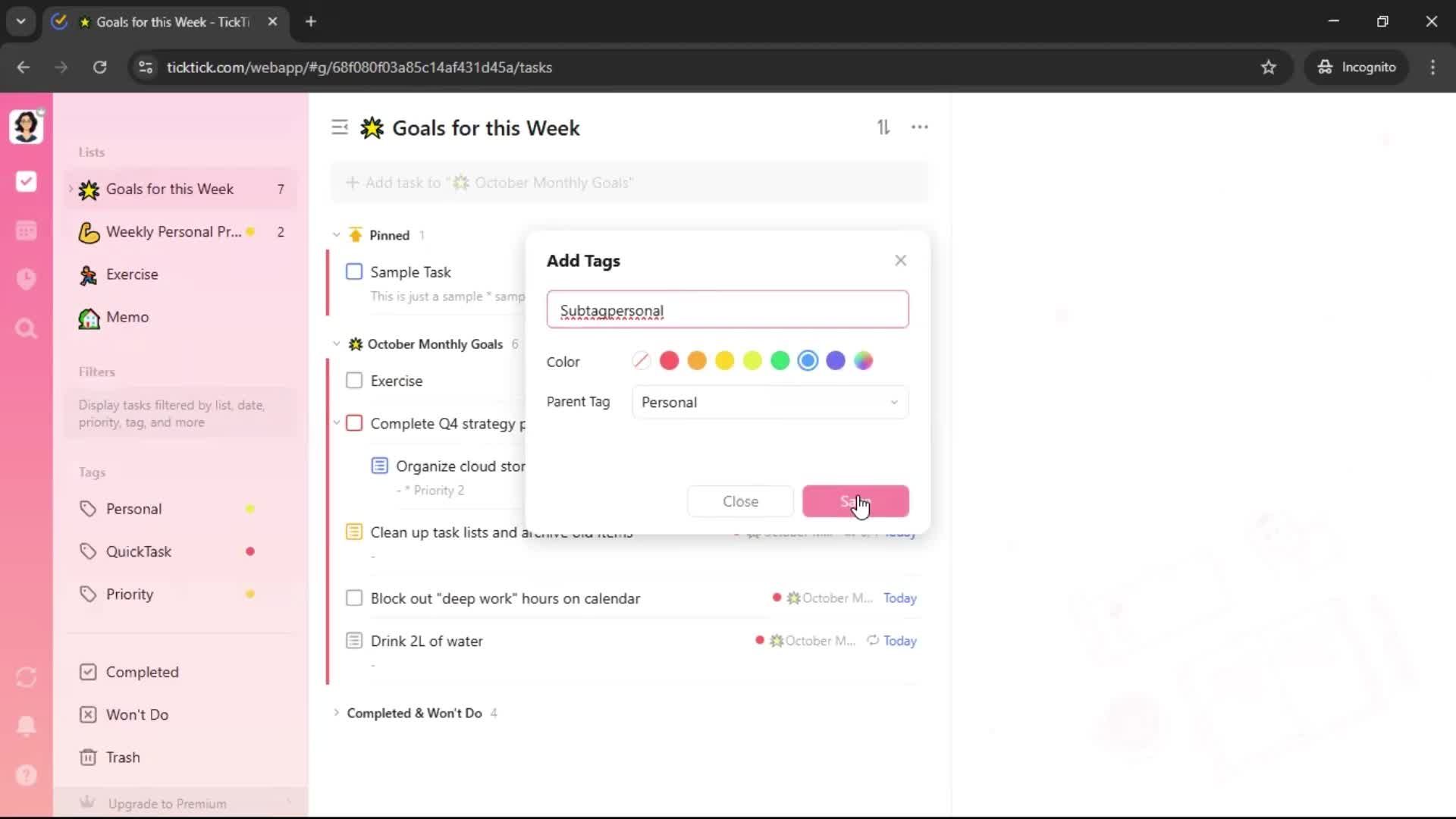Mark the Exercise task as complete

point(354,381)
